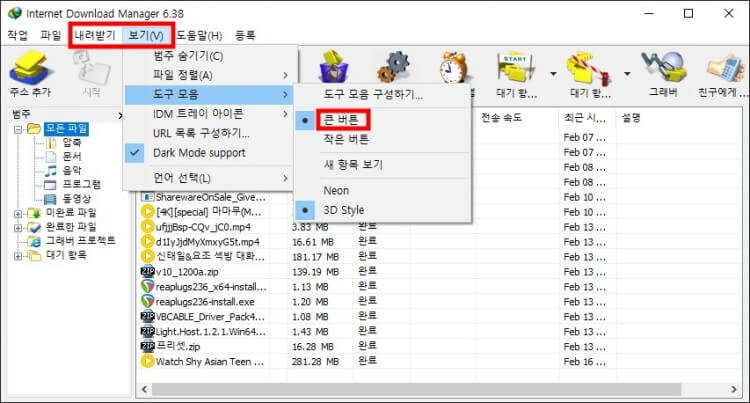Expand the 완료한 파일 tree node
750x403 pixels.
18,228
